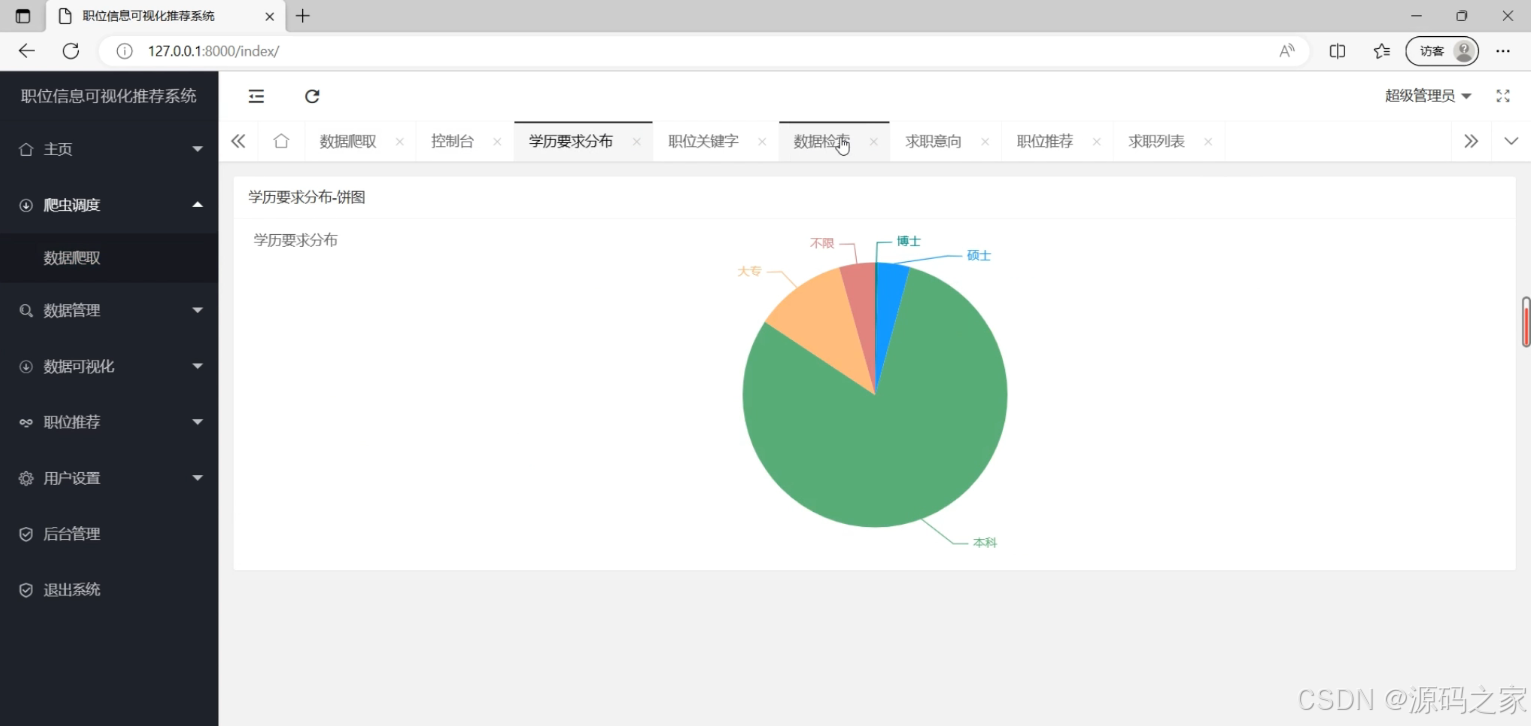
Task: Click the 数据管理 magnifier icon
Action: coord(25,310)
